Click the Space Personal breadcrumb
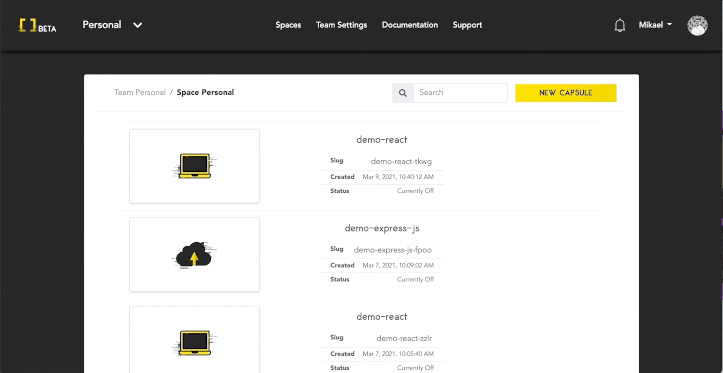723x373 pixels. [205, 92]
